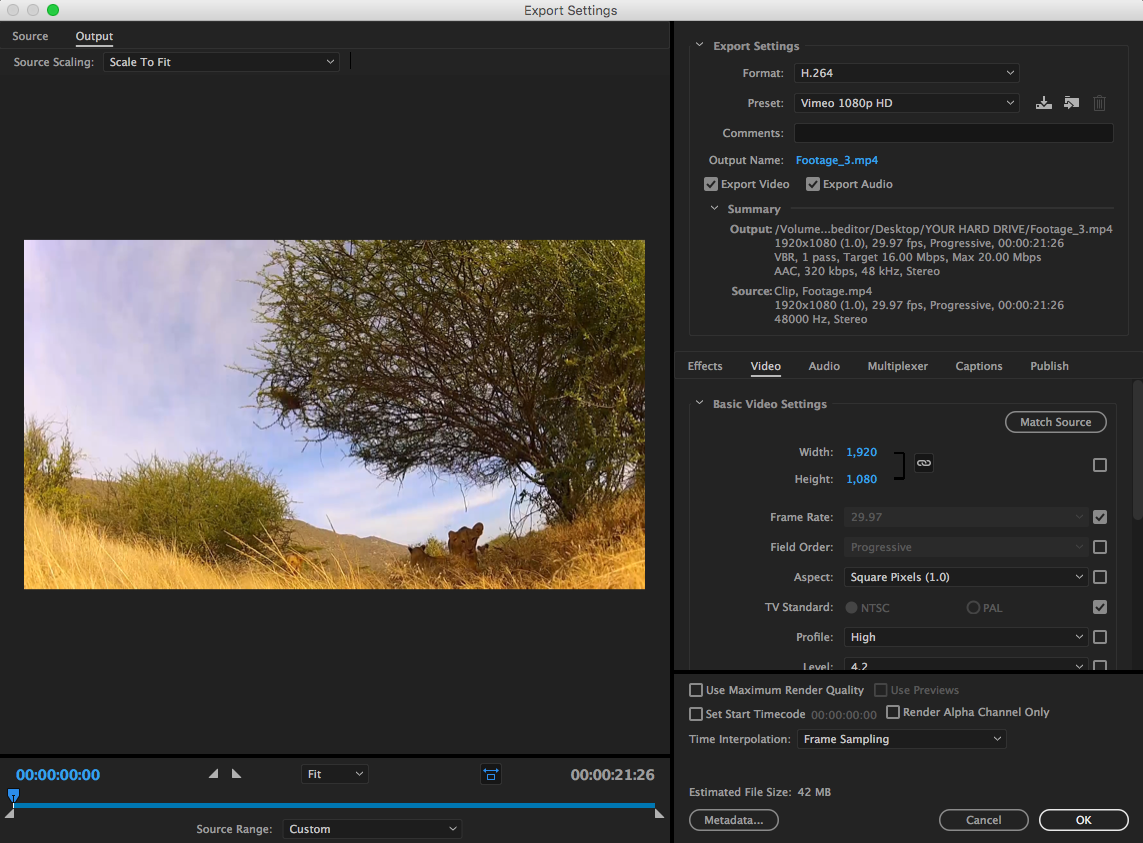1143x843 pixels.
Task: Click the Match Source button
Action: (x=1055, y=422)
